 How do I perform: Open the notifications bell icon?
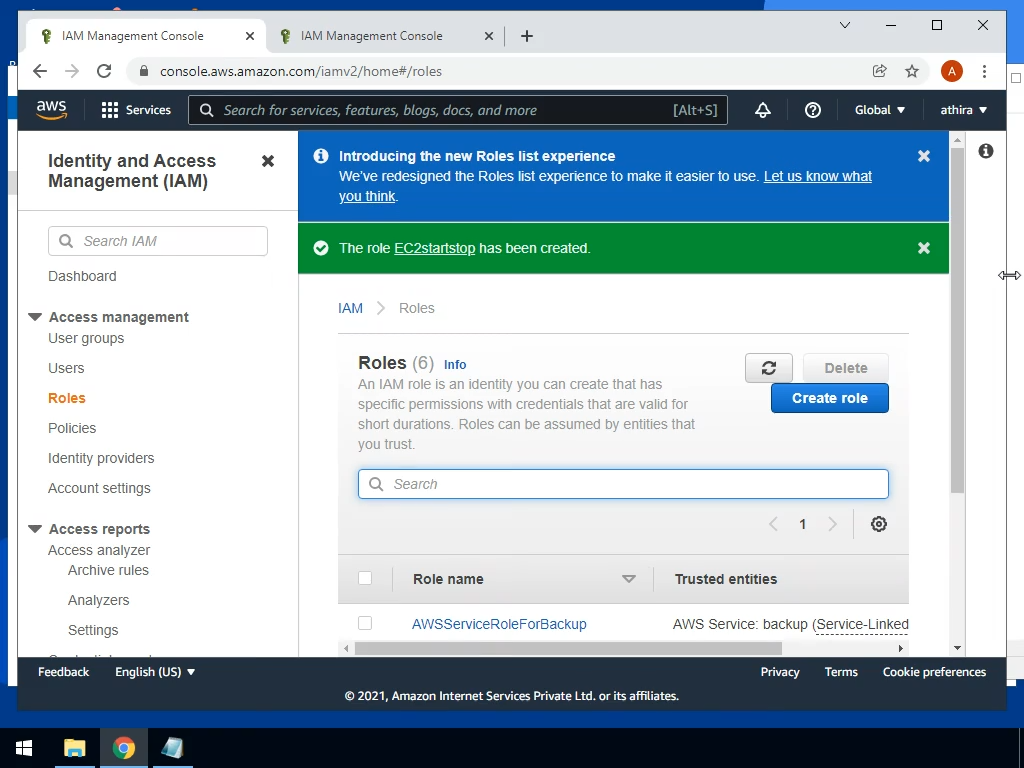tap(763, 110)
